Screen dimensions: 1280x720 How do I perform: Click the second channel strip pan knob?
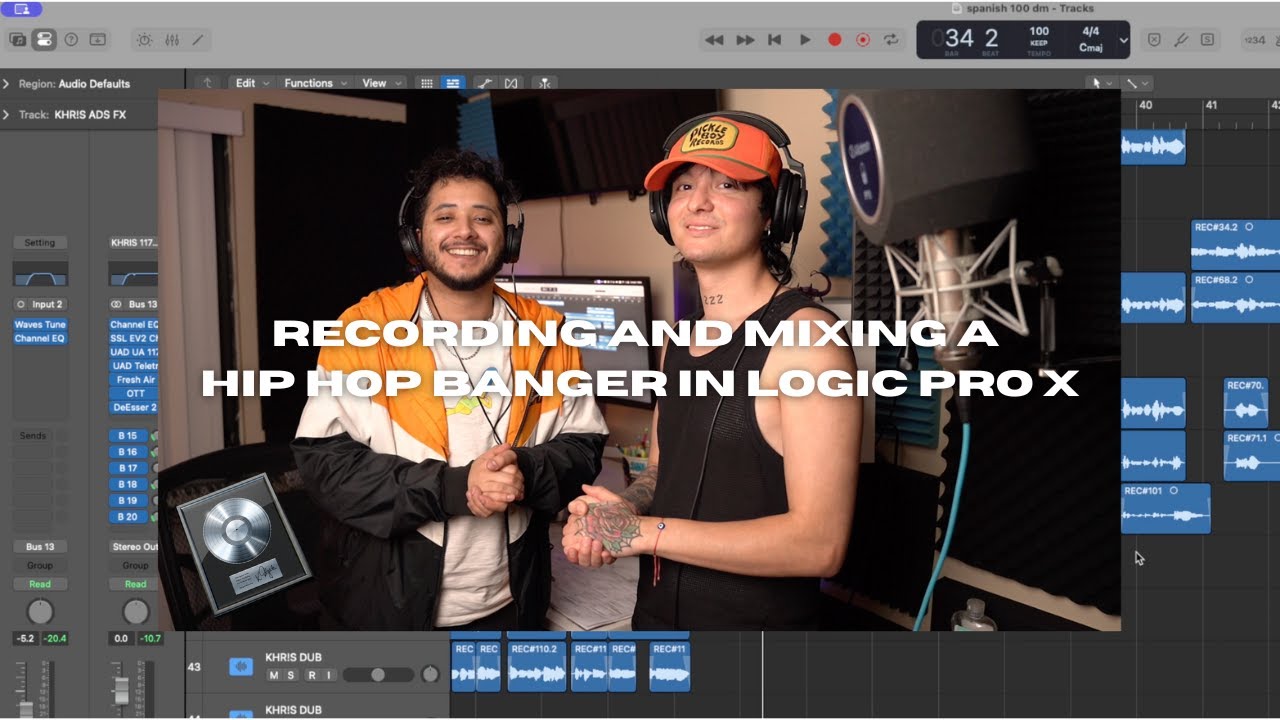point(135,611)
